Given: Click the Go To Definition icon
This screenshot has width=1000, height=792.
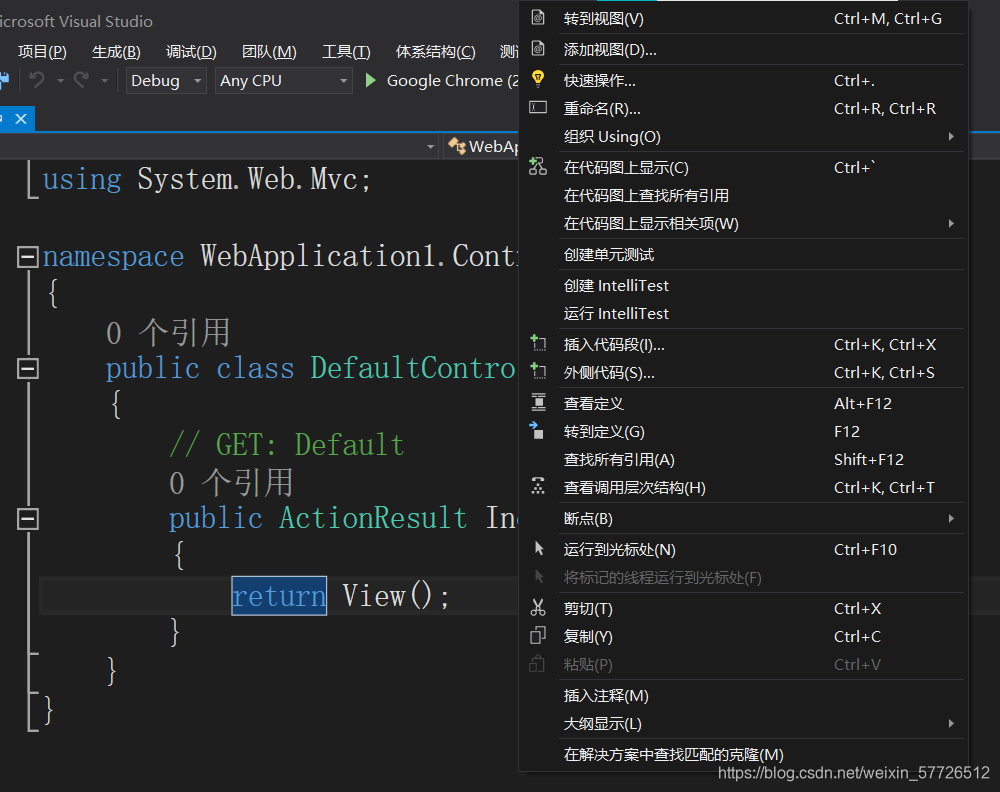Looking at the screenshot, I should pos(537,430).
